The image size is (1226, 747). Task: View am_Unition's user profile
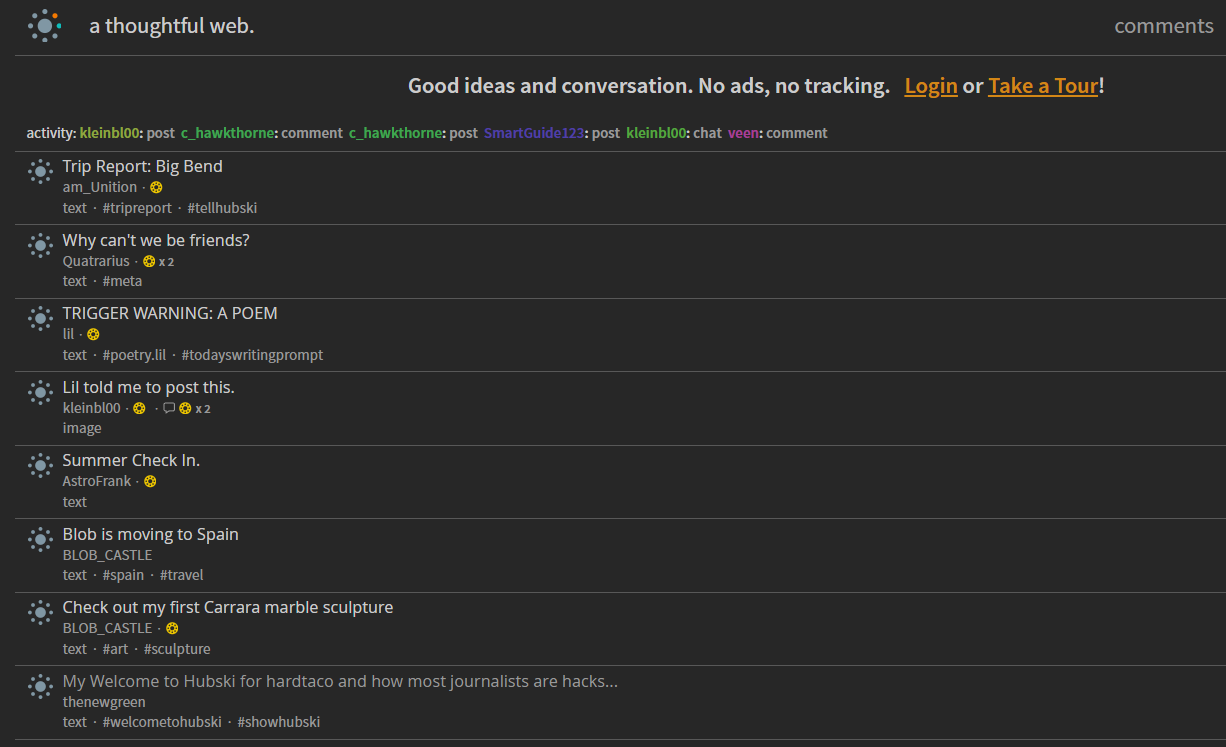(x=100, y=187)
